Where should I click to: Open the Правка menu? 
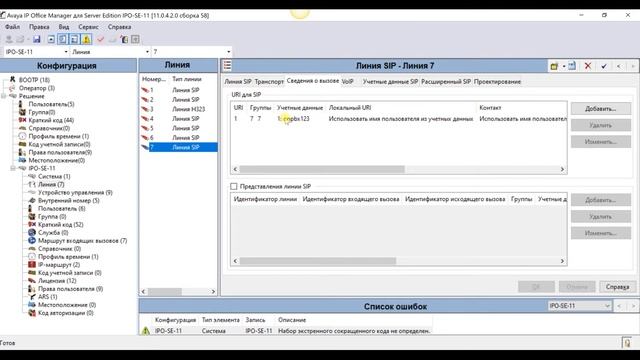click(x=39, y=27)
